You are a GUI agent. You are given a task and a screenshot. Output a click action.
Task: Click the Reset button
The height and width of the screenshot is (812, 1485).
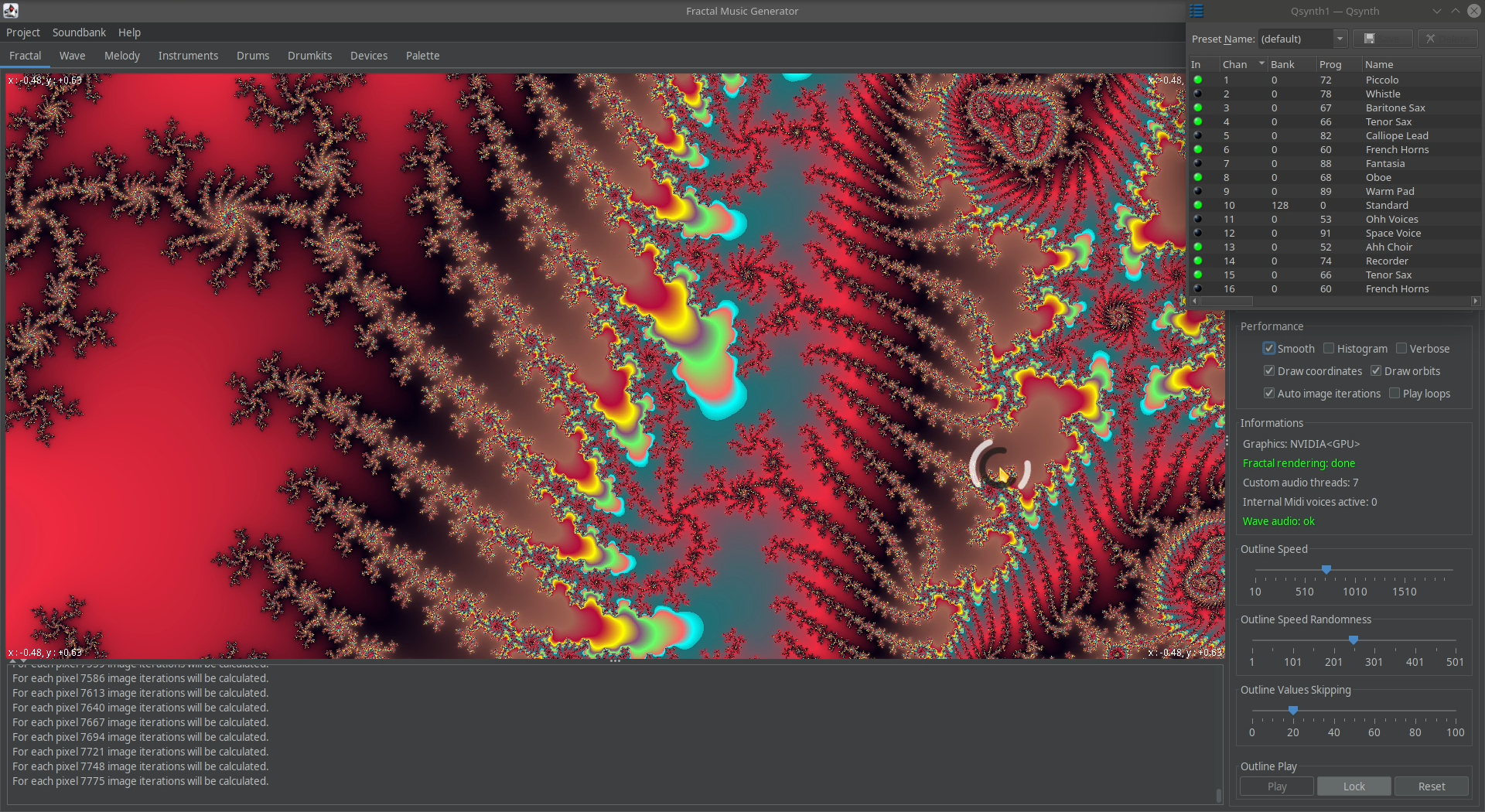coord(1432,786)
